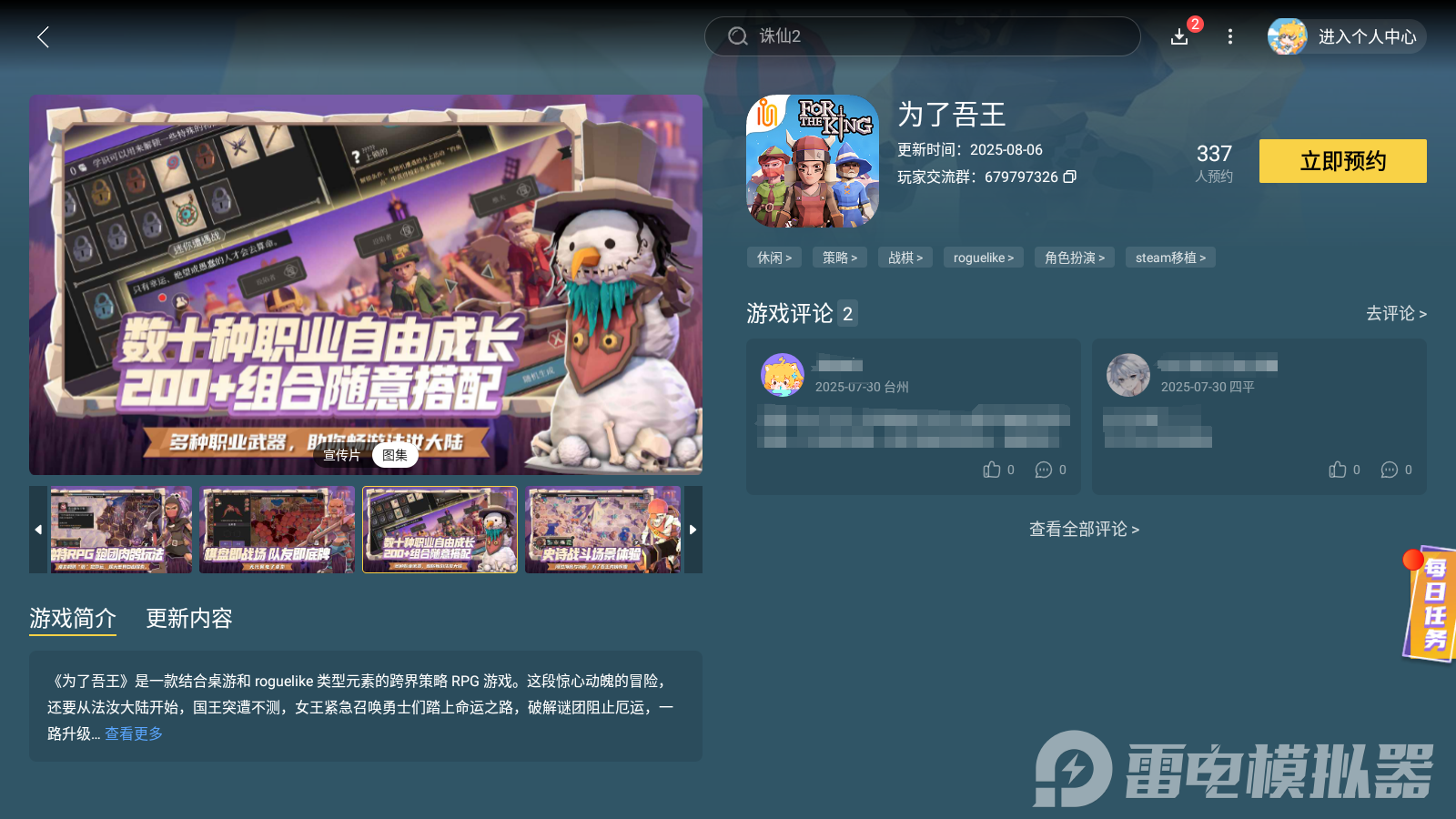Viewport: 1456px width, 819px height.
Task: Select the 数十种职业自由成长 thumbnail
Action: coord(440,530)
